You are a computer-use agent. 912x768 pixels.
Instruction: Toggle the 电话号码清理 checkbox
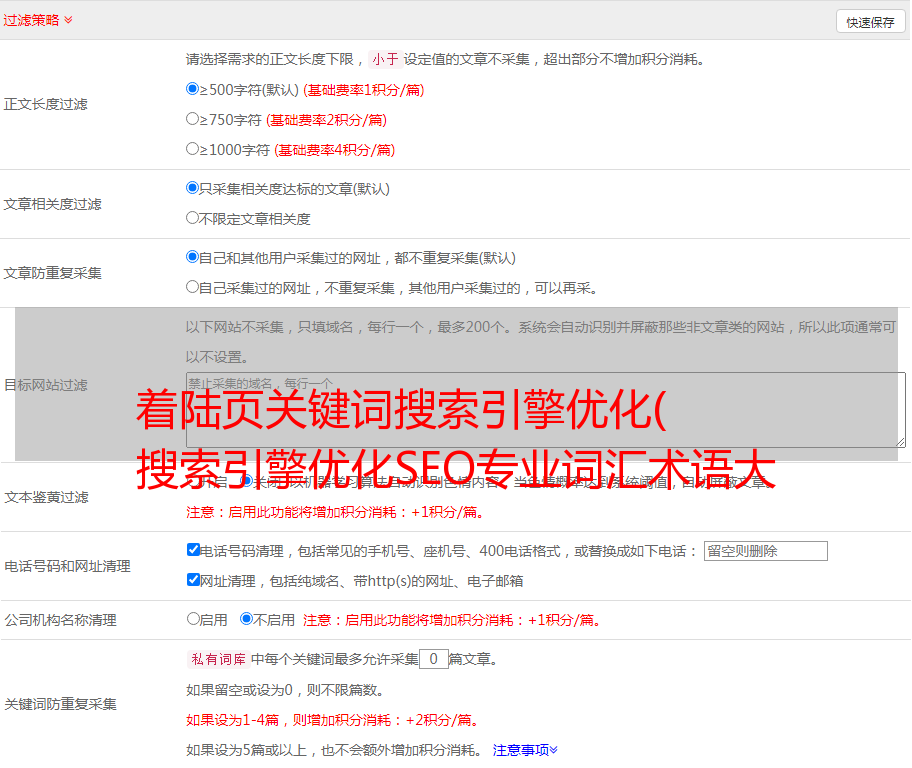[194, 550]
